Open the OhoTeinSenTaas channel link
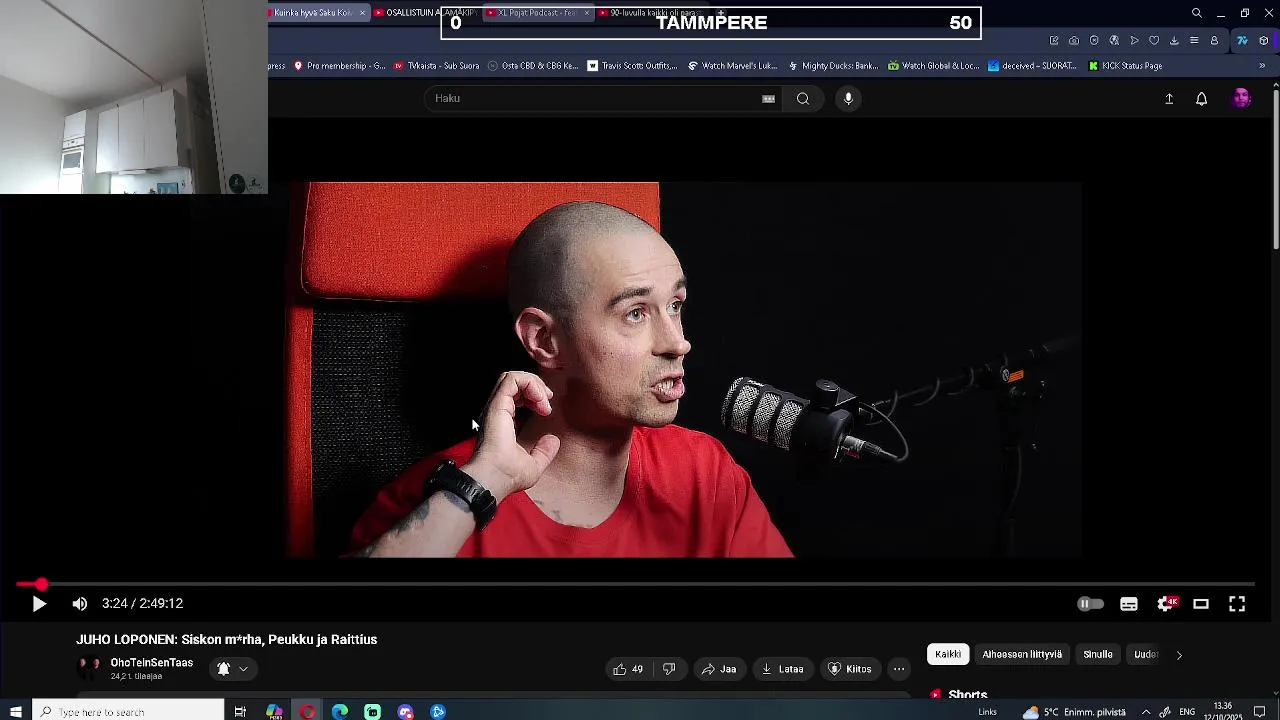Screen dimensions: 1280x720 (151, 663)
